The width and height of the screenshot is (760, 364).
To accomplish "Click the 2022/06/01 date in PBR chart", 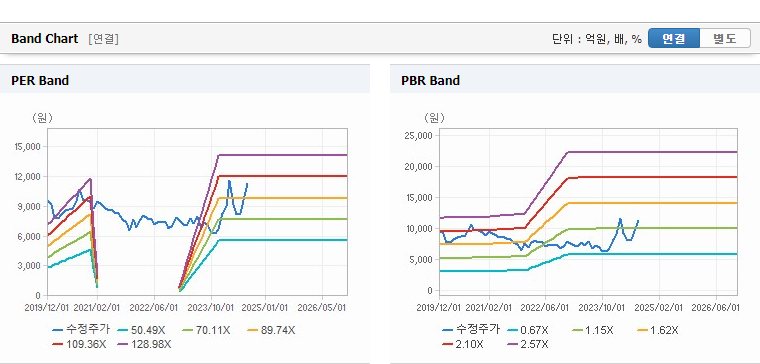I will (x=545, y=308).
